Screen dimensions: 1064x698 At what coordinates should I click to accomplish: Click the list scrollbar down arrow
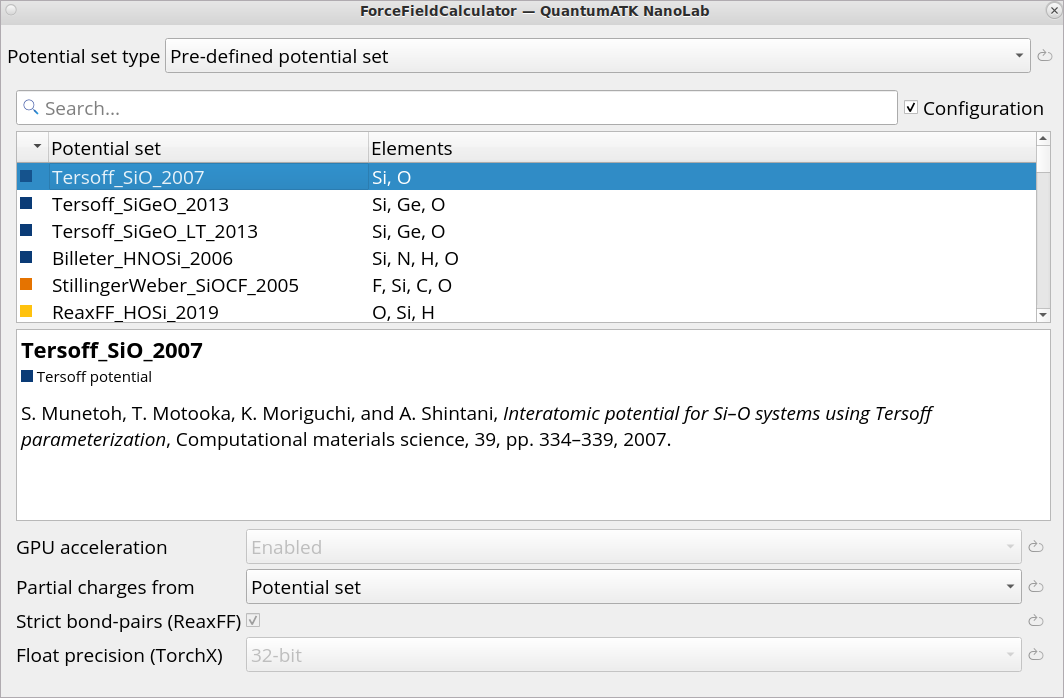point(1043,315)
